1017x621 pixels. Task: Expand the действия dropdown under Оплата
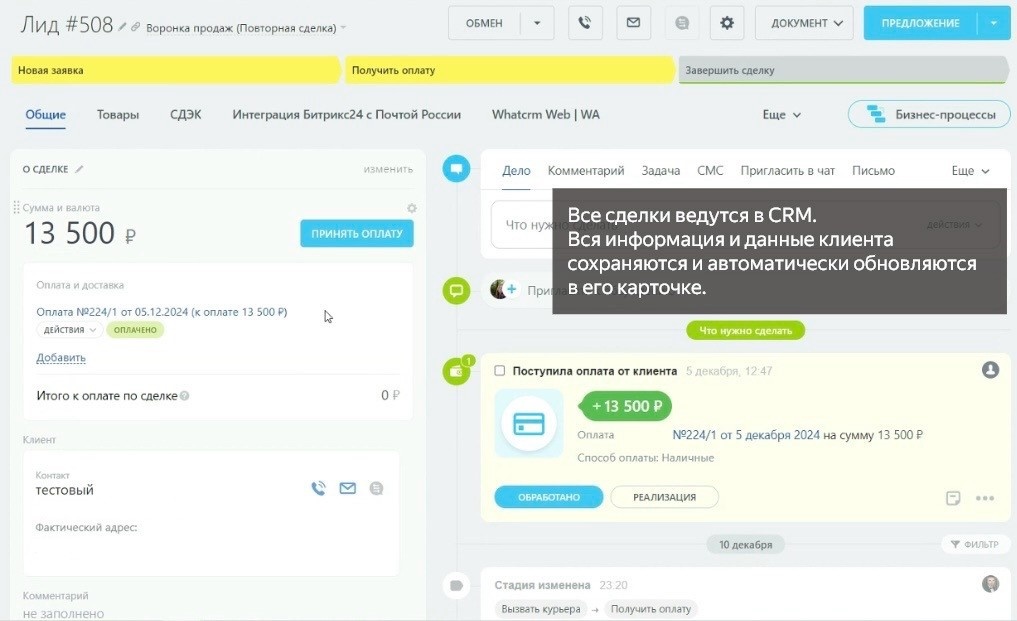pyautogui.click(x=69, y=330)
